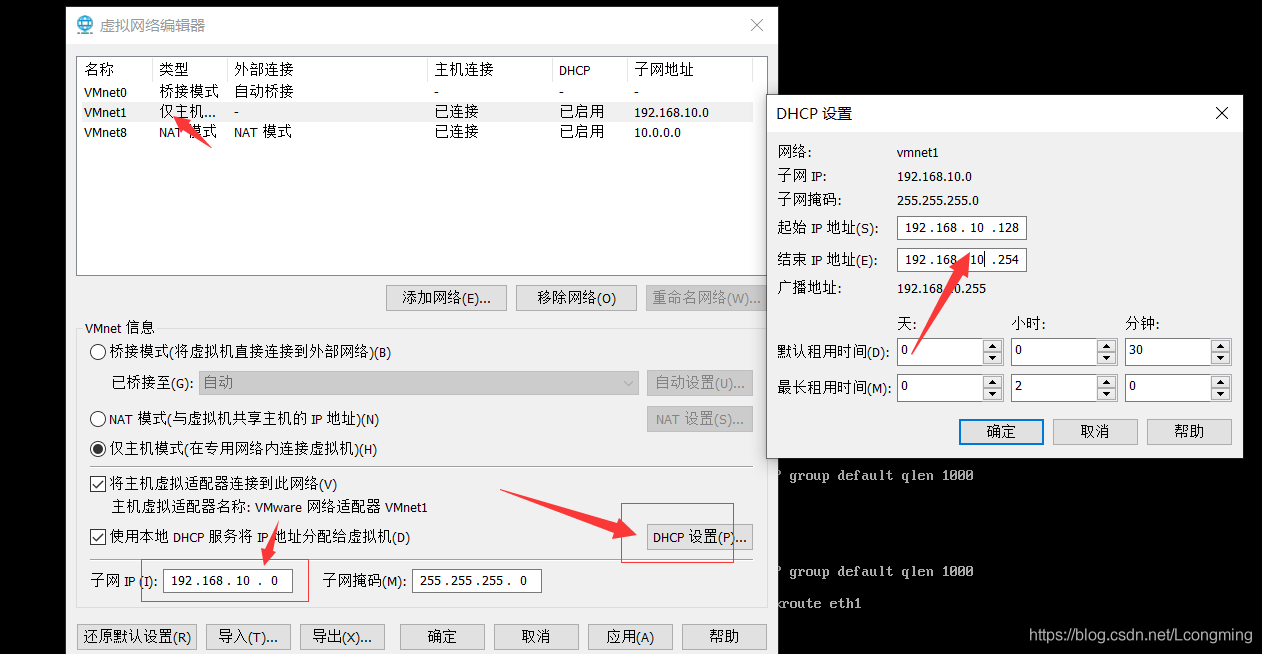Toggle 将主机虚拟适配器连接到此网络 checkbox
Screen dimensions: 1262x654
point(98,484)
